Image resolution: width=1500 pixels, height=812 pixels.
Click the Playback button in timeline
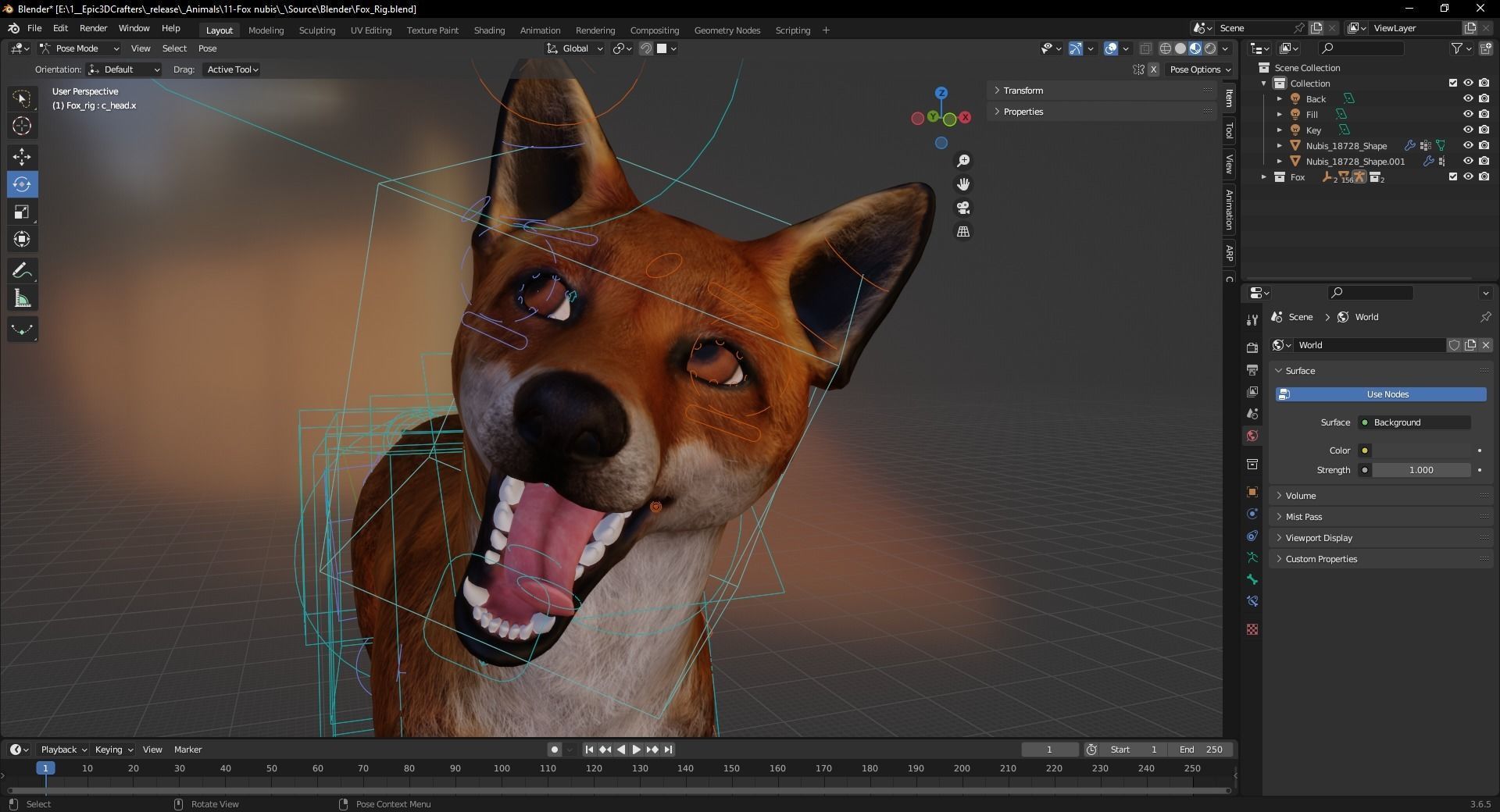(63, 750)
